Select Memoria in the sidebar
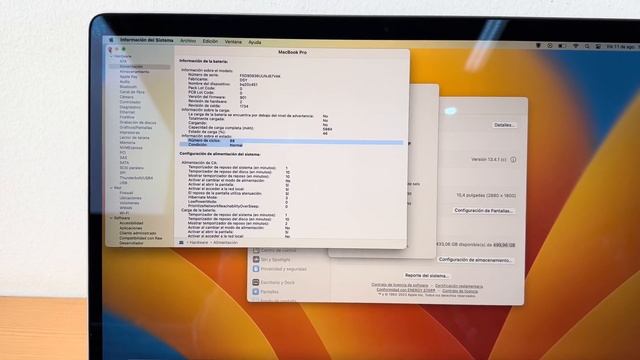640x360 pixels. 127,143
